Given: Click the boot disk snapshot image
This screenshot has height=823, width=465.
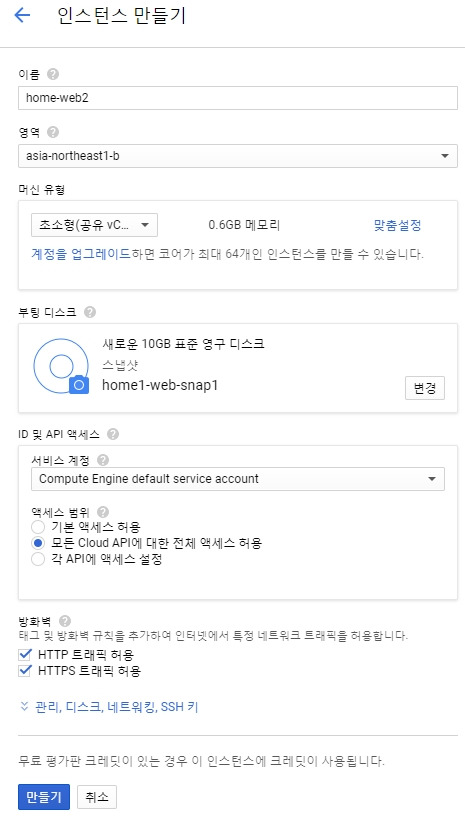Looking at the screenshot, I should pyautogui.click(x=61, y=366).
